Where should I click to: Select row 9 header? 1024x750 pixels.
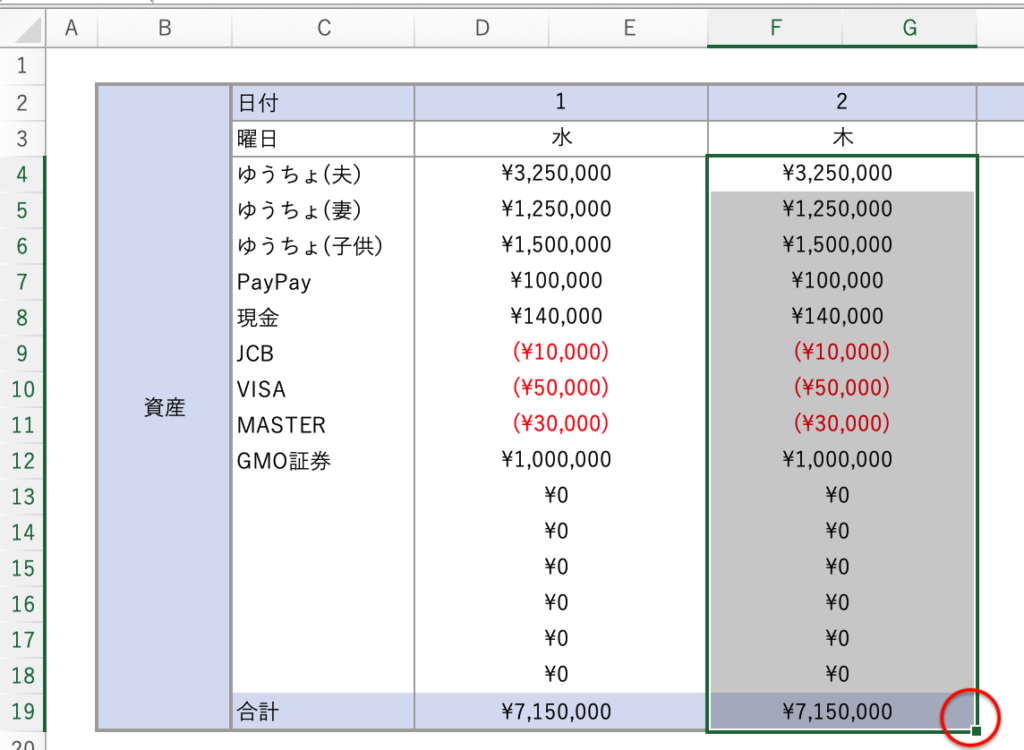[23, 353]
